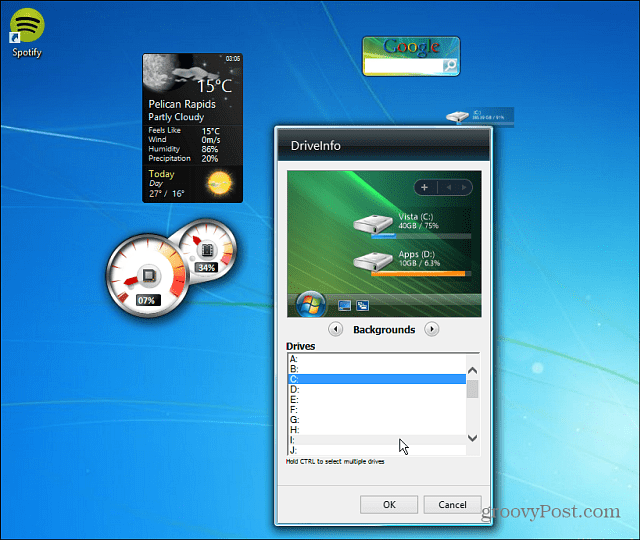640x540 pixels.
Task: Select drive H: in Drives list
Action: (x=377, y=430)
